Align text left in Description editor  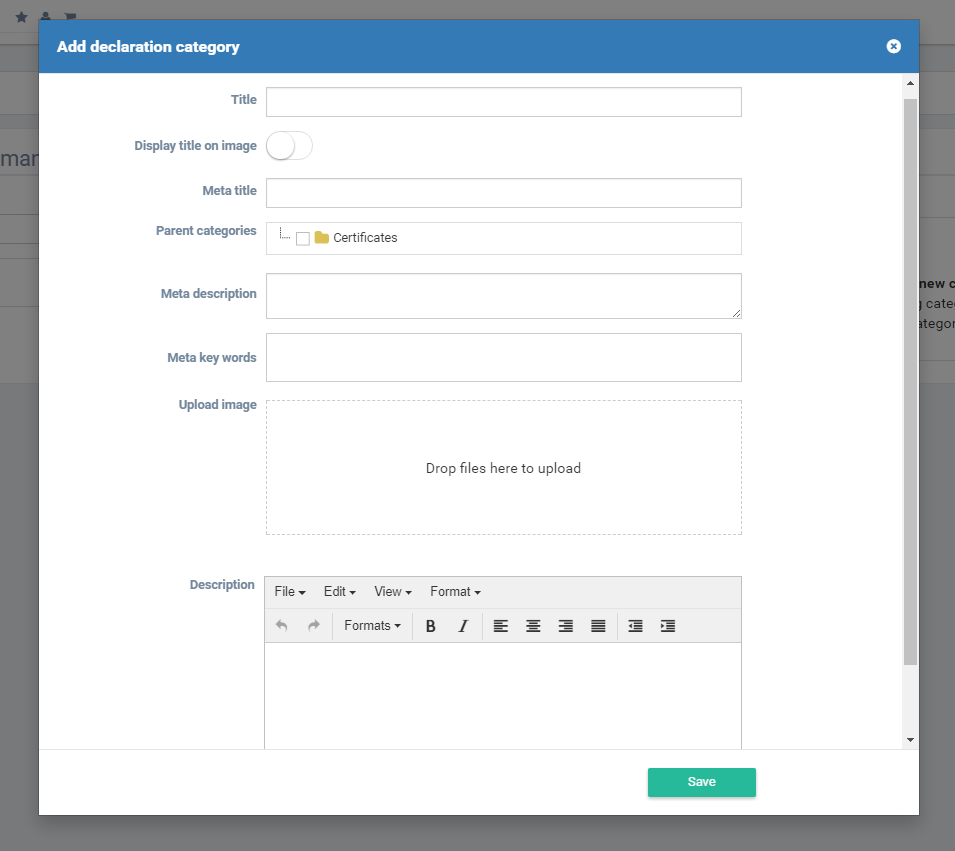(x=501, y=626)
